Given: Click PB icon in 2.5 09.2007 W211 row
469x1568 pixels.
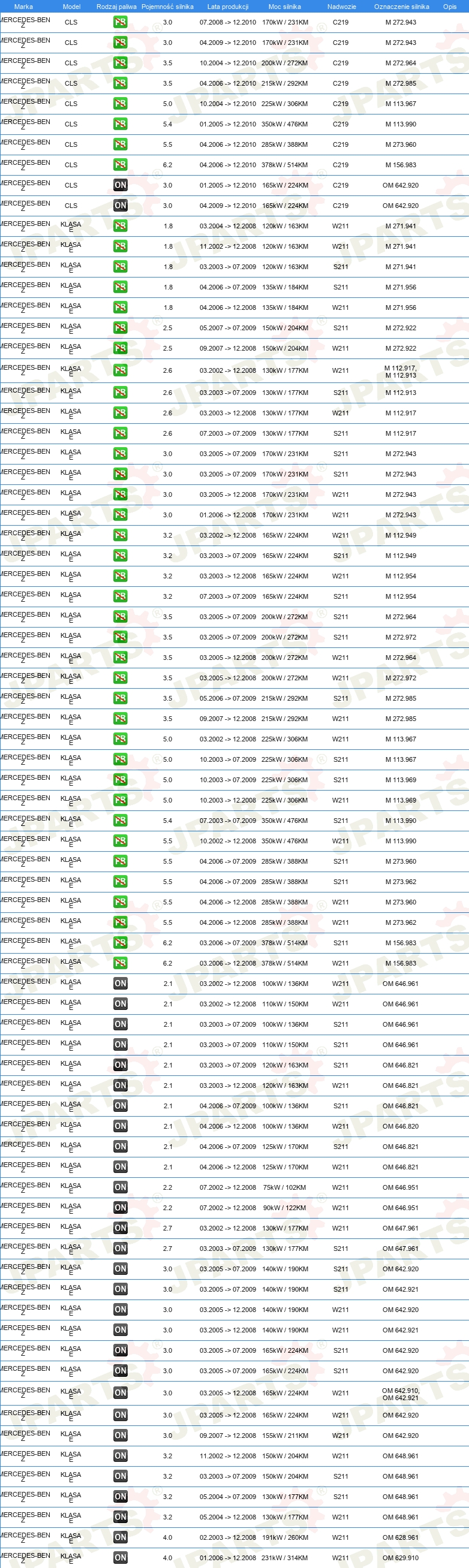Looking at the screenshot, I should (x=121, y=349).
